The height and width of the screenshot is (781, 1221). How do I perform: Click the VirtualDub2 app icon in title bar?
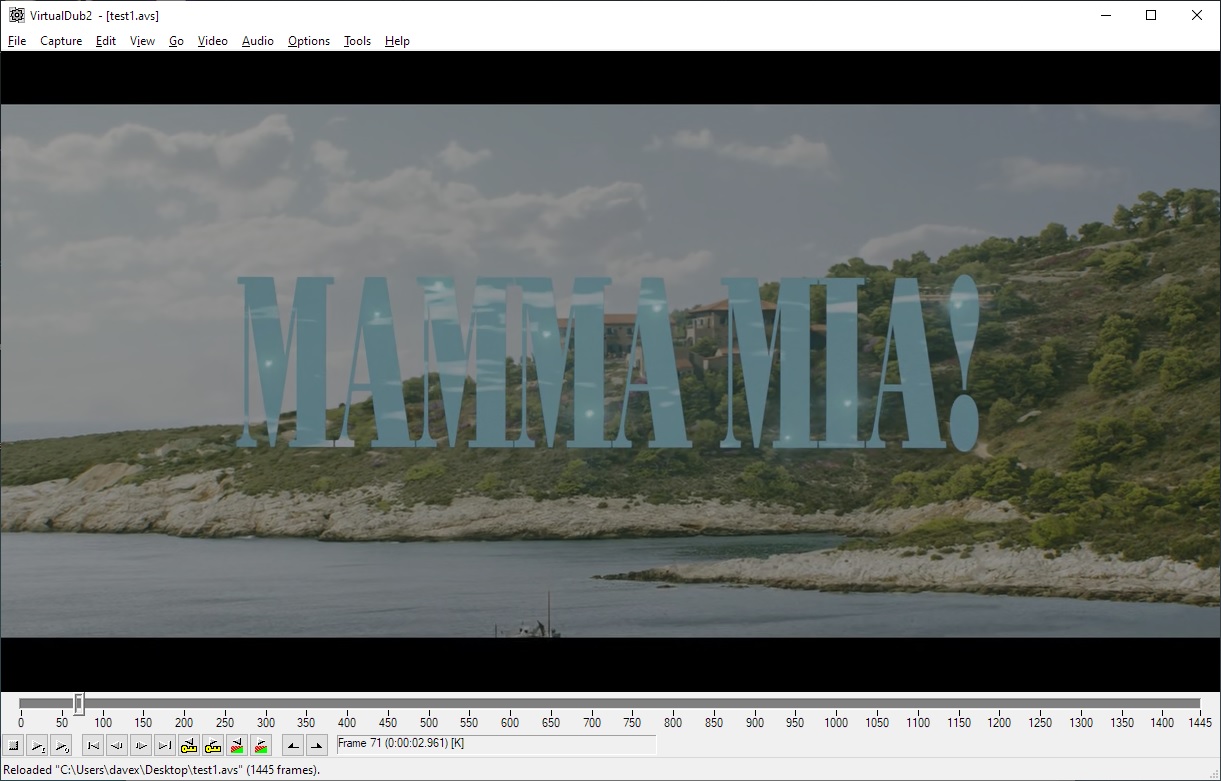pyautogui.click(x=17, y=15)
